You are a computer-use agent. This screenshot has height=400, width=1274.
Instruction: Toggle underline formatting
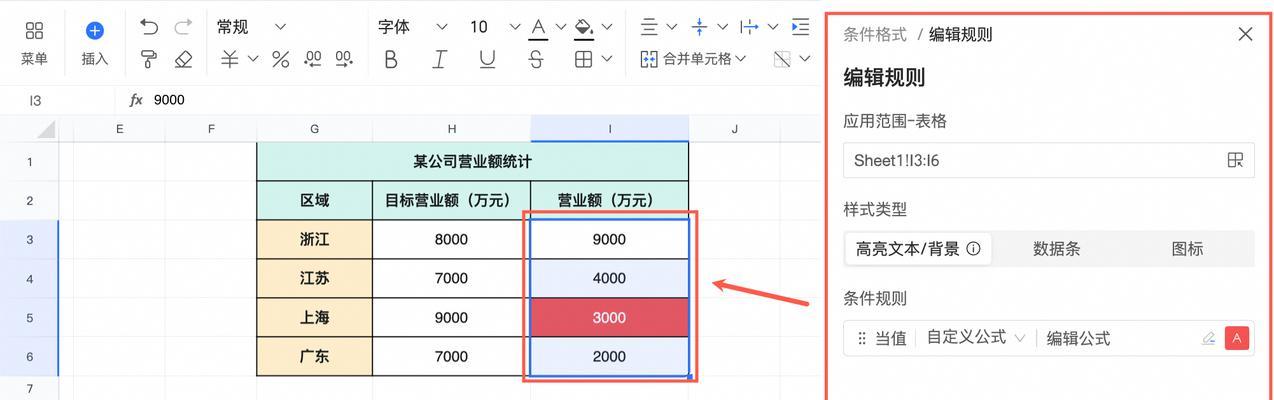tap(487, 60)
